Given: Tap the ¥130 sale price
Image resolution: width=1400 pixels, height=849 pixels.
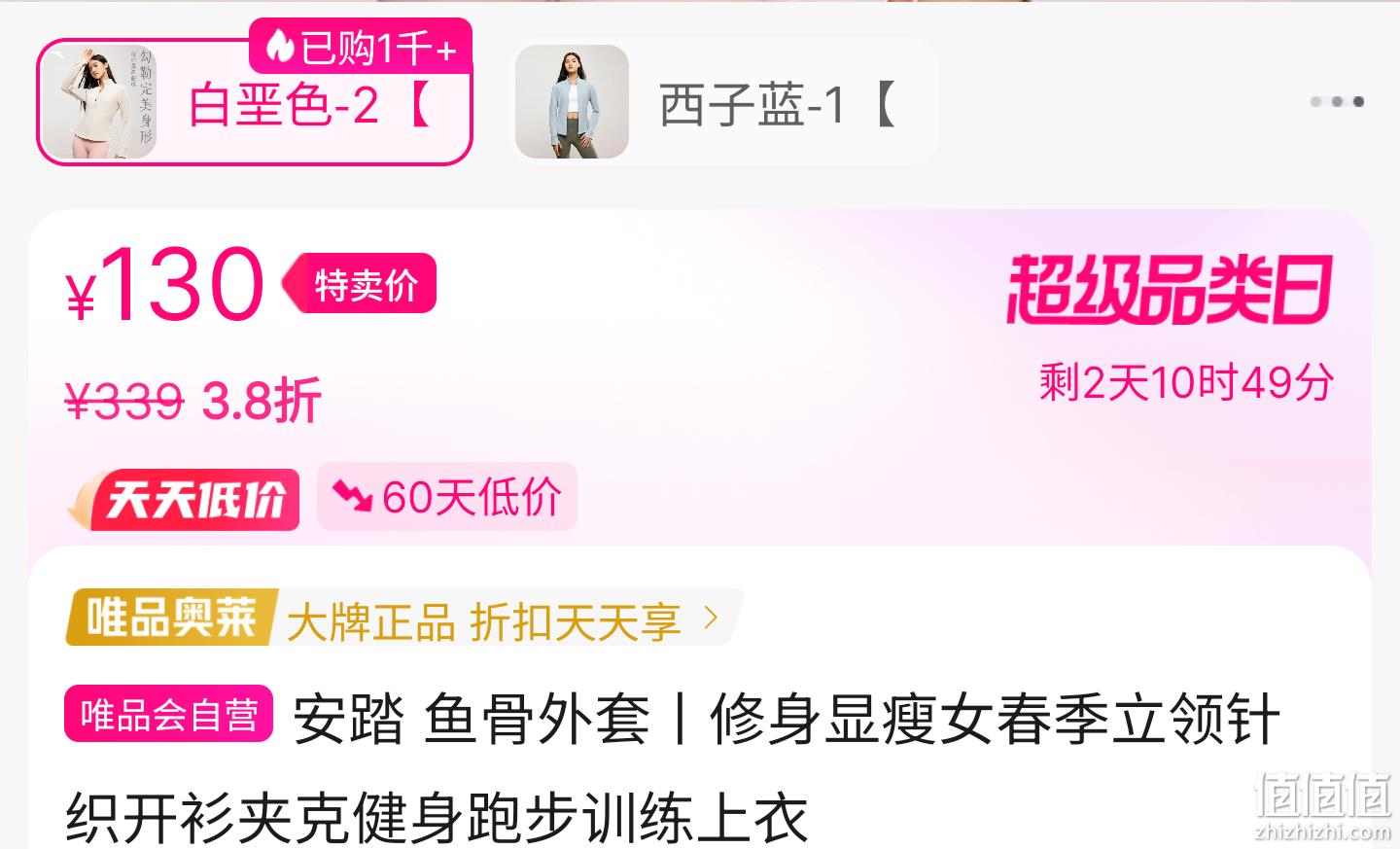Looking at the screenshot, I should point(165,285).
